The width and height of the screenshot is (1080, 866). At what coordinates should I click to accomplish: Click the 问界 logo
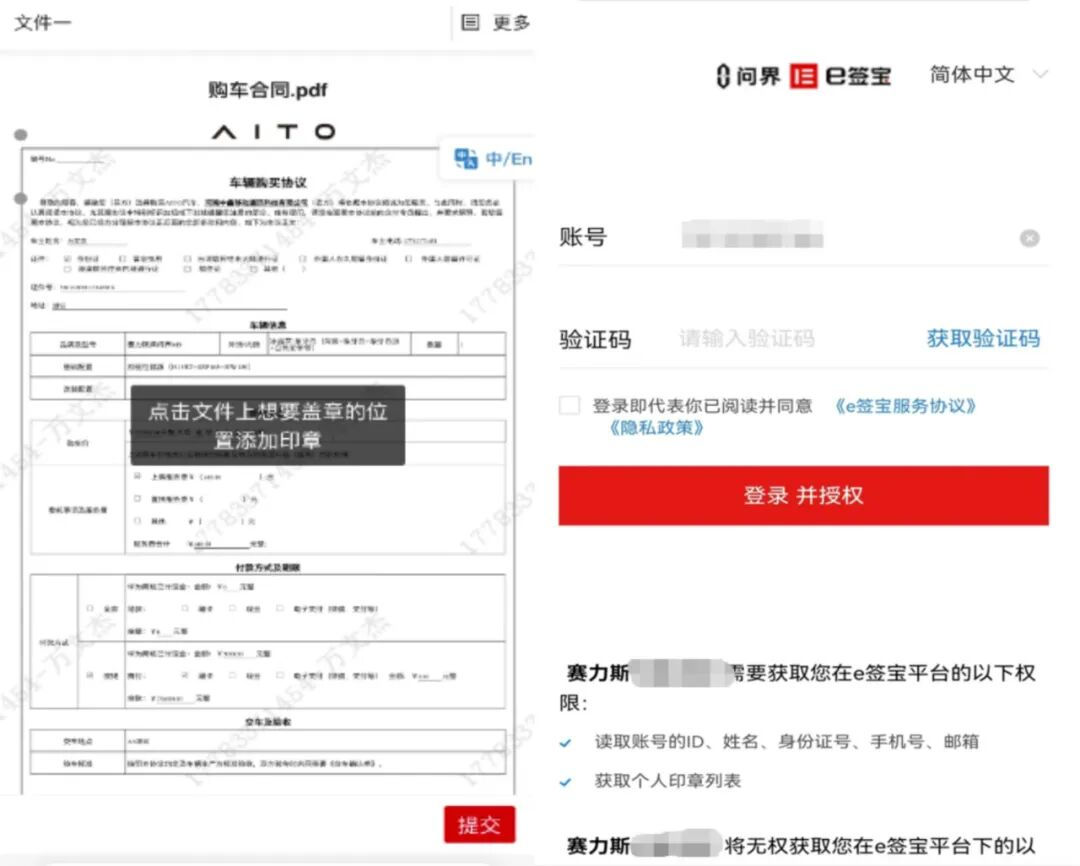[x=748, y=76]
